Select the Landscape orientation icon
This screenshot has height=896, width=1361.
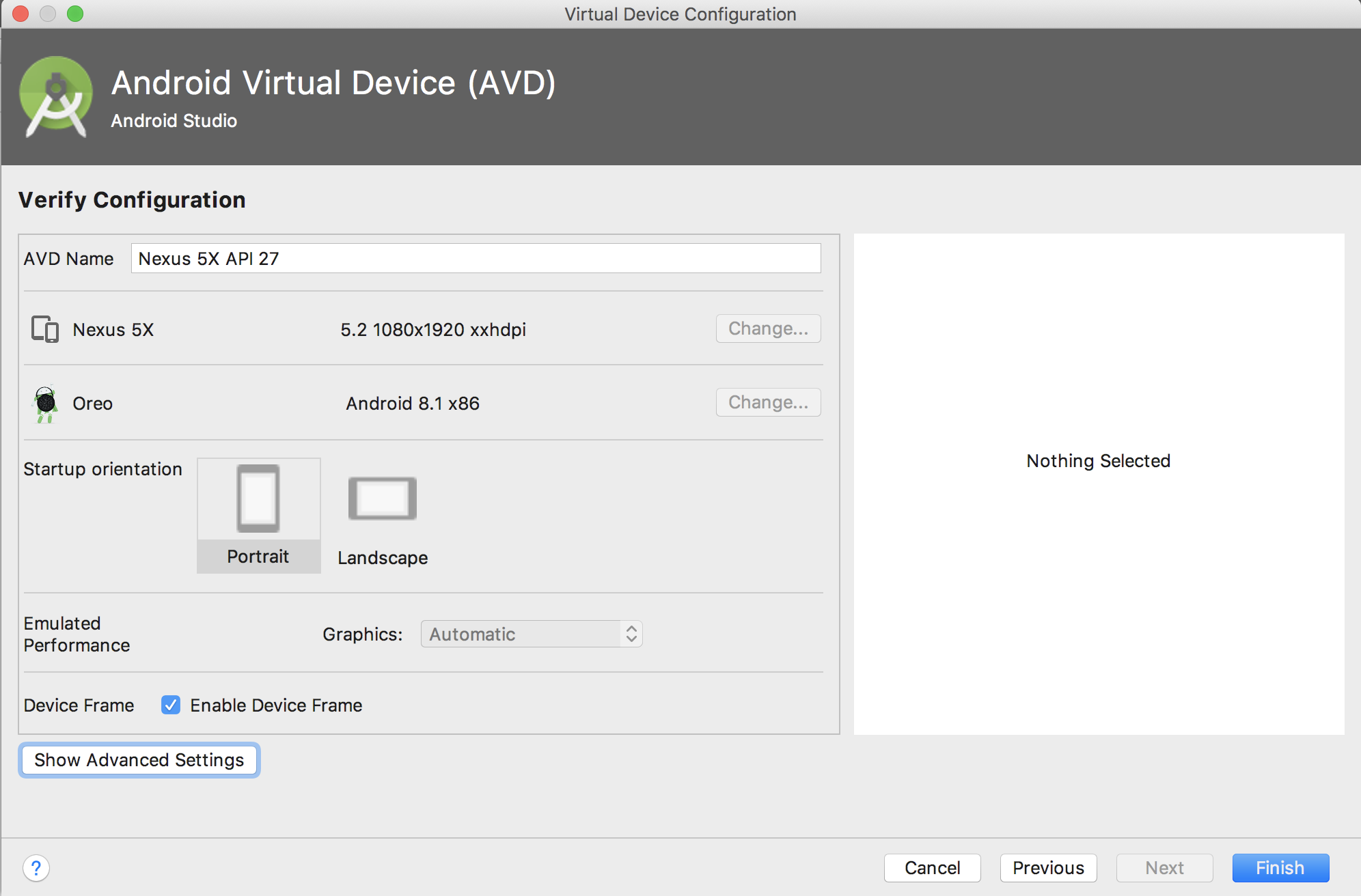[x=383, y=499]
